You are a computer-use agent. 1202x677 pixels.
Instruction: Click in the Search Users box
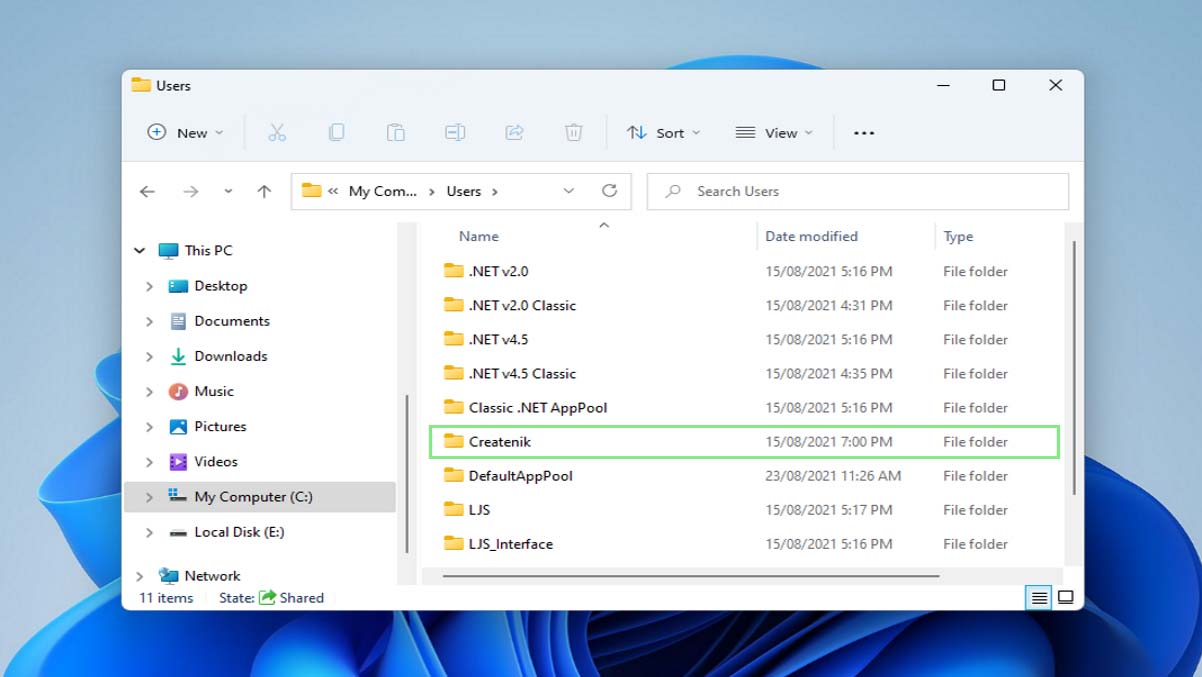[x=858, y=191]
